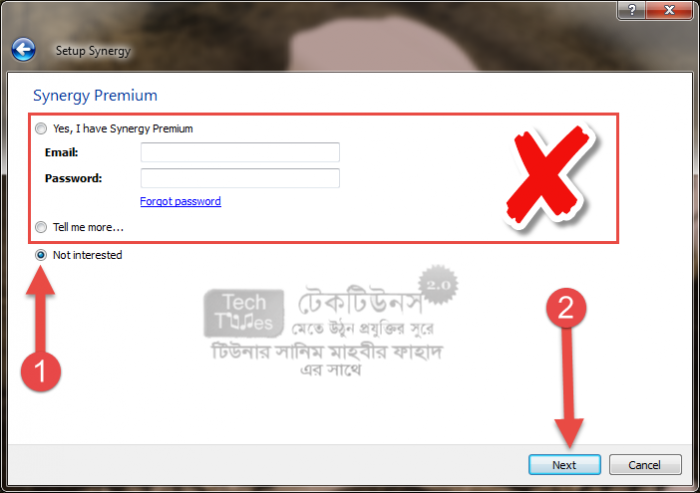Select the 'Not interested' radio button
This screenshot has height=493, width=700.
[x=41, y=255]
